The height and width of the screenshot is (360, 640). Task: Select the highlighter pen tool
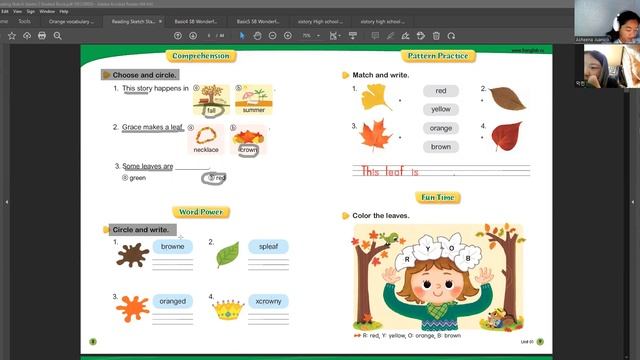tap(390, 36)
